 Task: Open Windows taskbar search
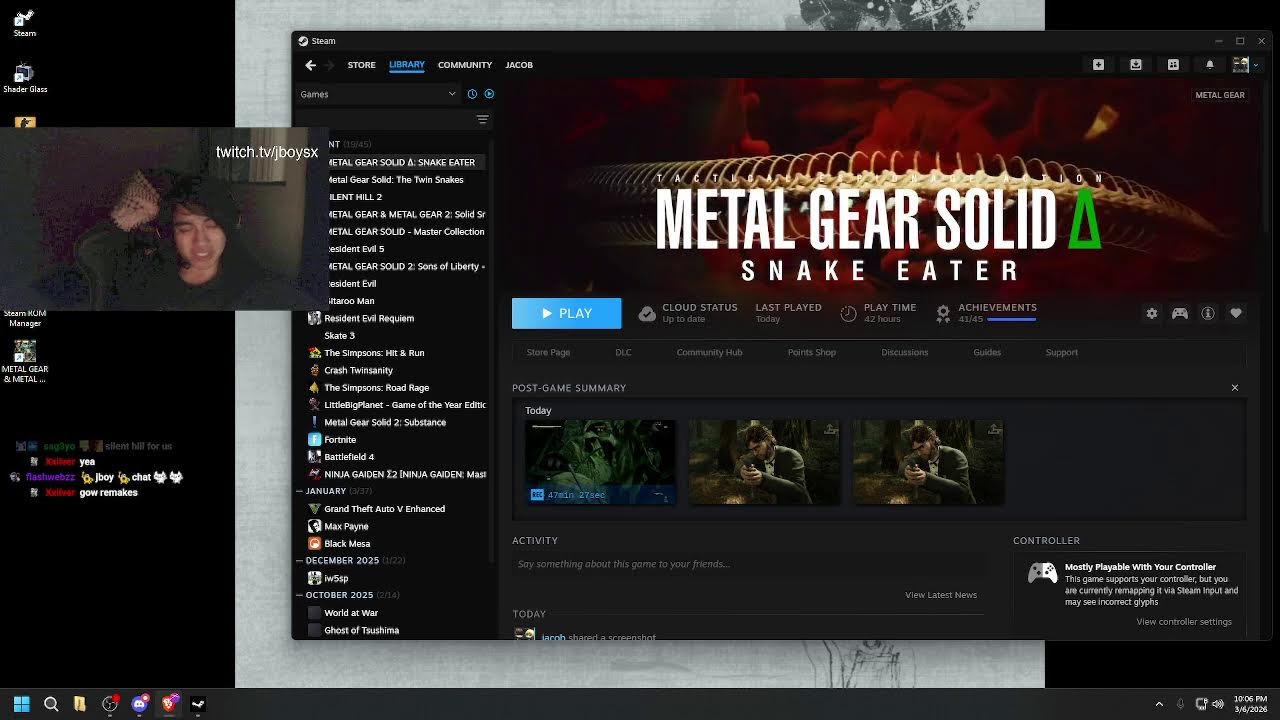51,704
